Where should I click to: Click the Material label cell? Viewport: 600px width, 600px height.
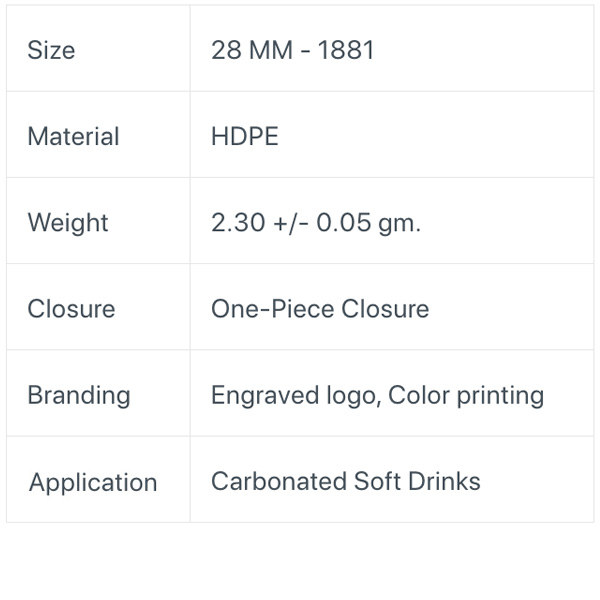pyautogui.click(x=98, y=135)
